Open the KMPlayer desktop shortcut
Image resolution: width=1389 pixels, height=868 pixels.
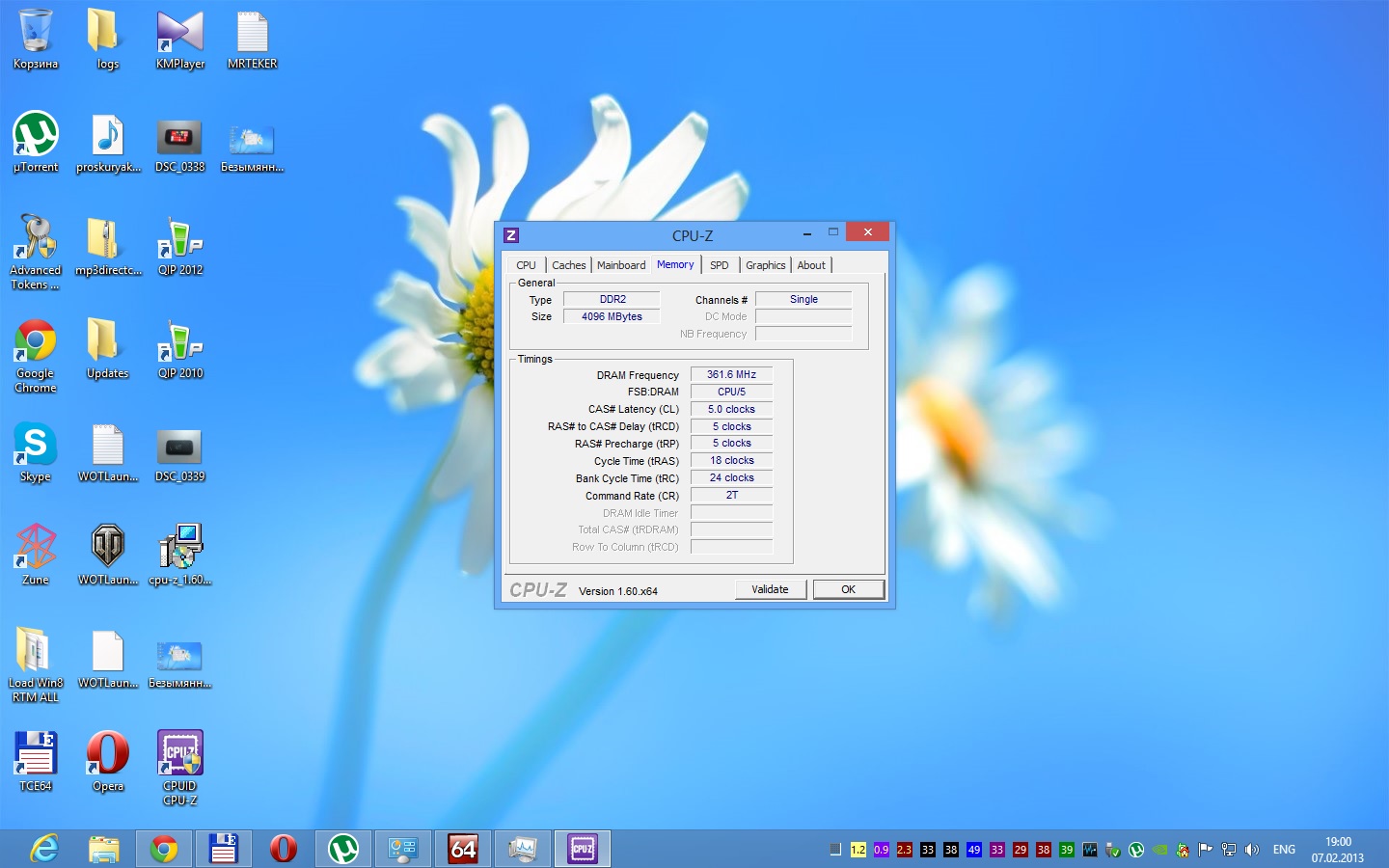180,36
